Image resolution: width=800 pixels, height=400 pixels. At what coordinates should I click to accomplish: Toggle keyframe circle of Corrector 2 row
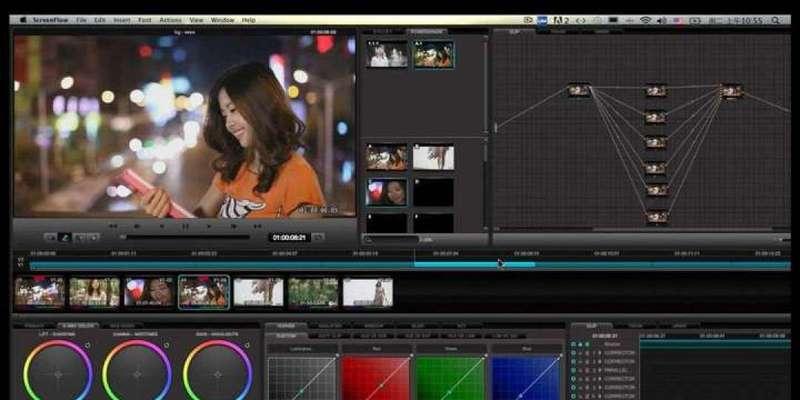tap(573, 362)
